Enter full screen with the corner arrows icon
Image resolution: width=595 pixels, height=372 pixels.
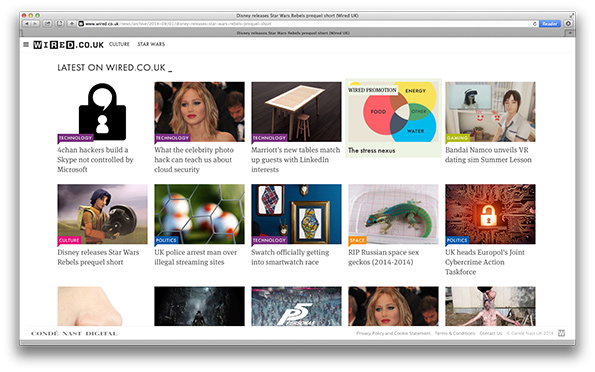pos(571,16)
